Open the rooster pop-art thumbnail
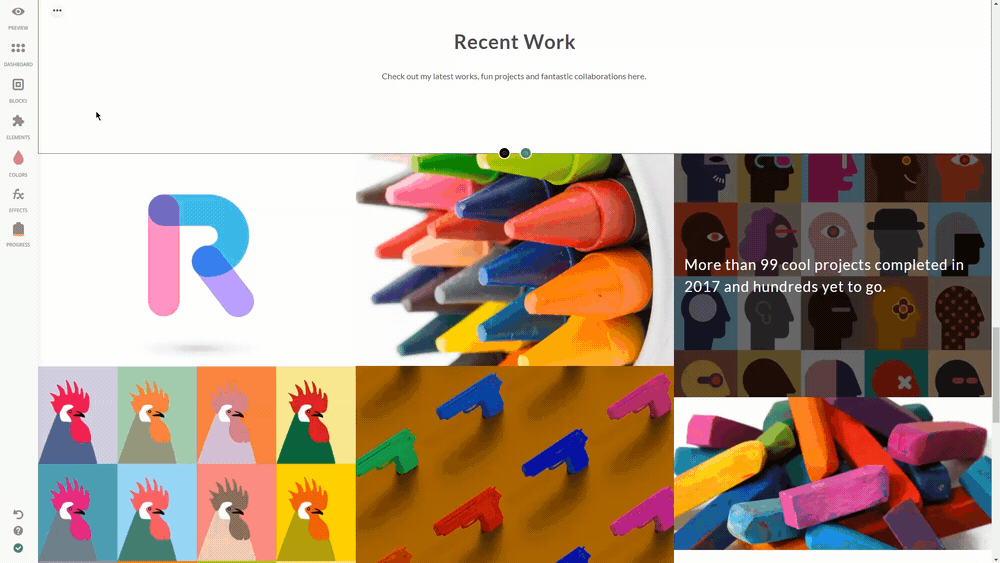Image resolution: width=1000 pixels, height=563 pixels. (x=197, y=464)
